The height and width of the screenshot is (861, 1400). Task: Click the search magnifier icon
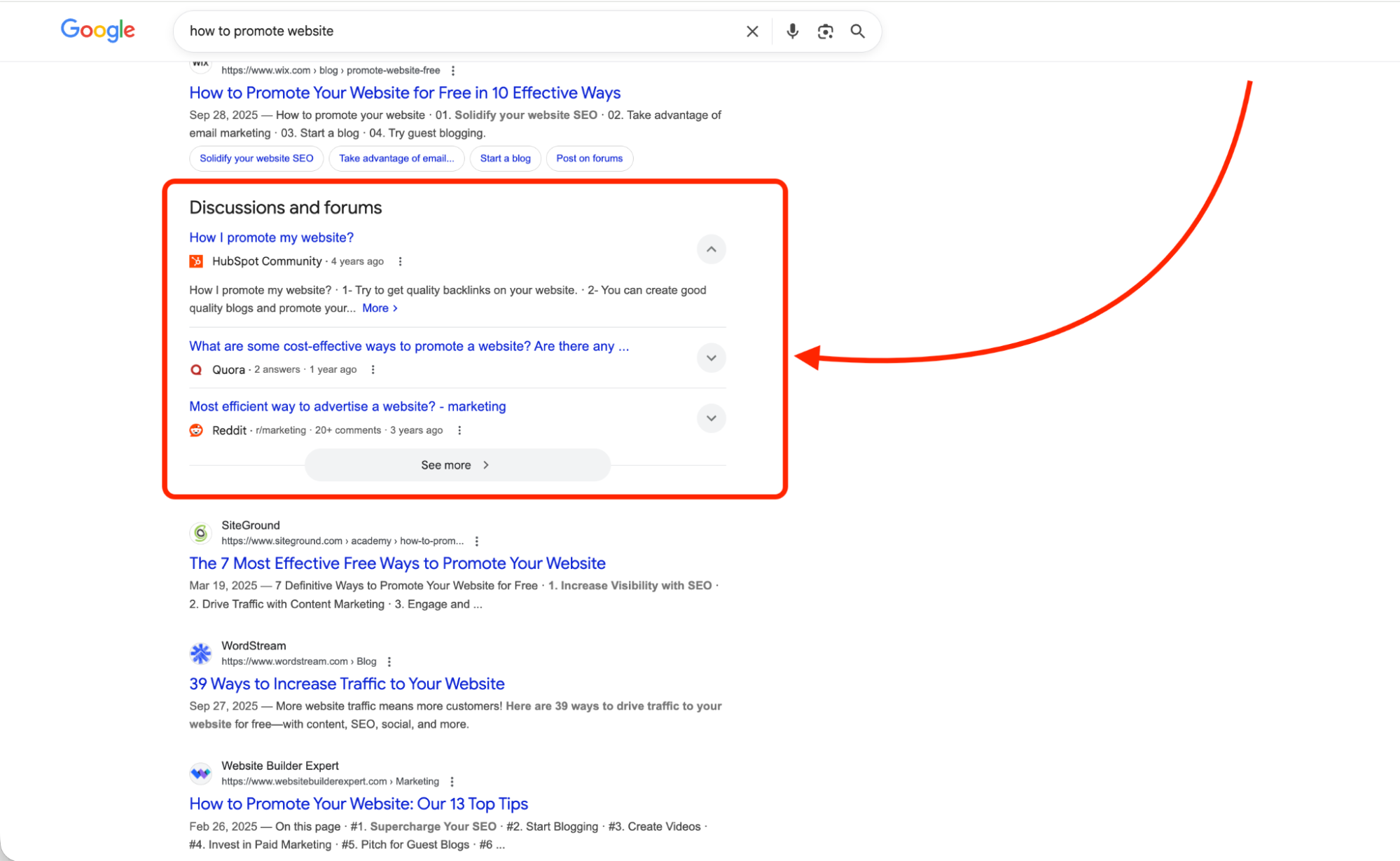[857, 31]
